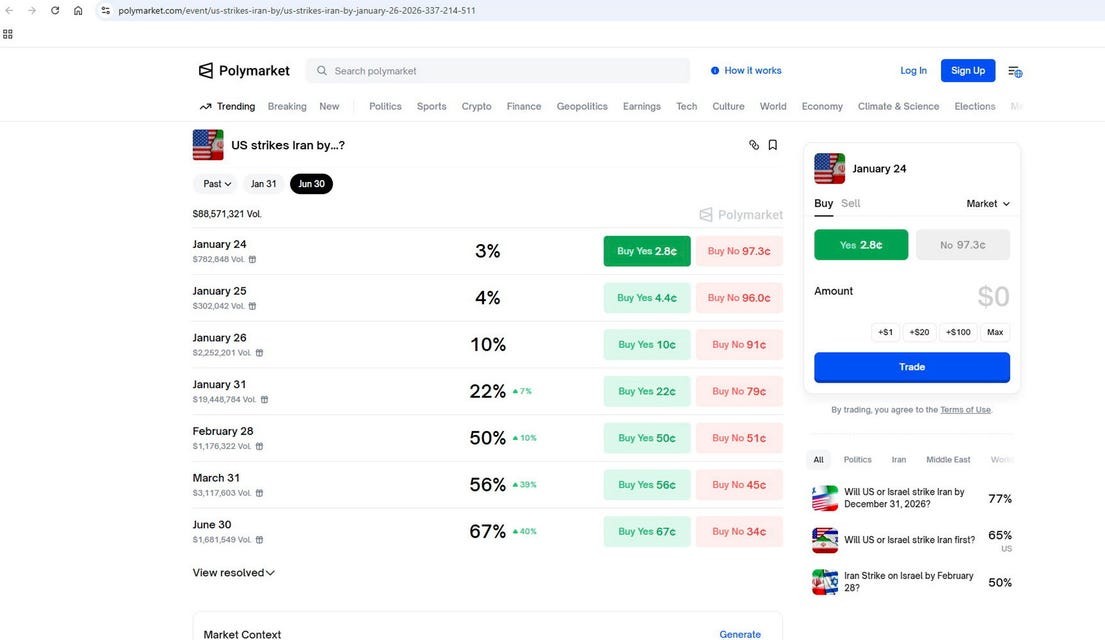Screen dimensions: 1105x640
Task: Bookmark the US strikes Iran market
Action: coord(773,145)
